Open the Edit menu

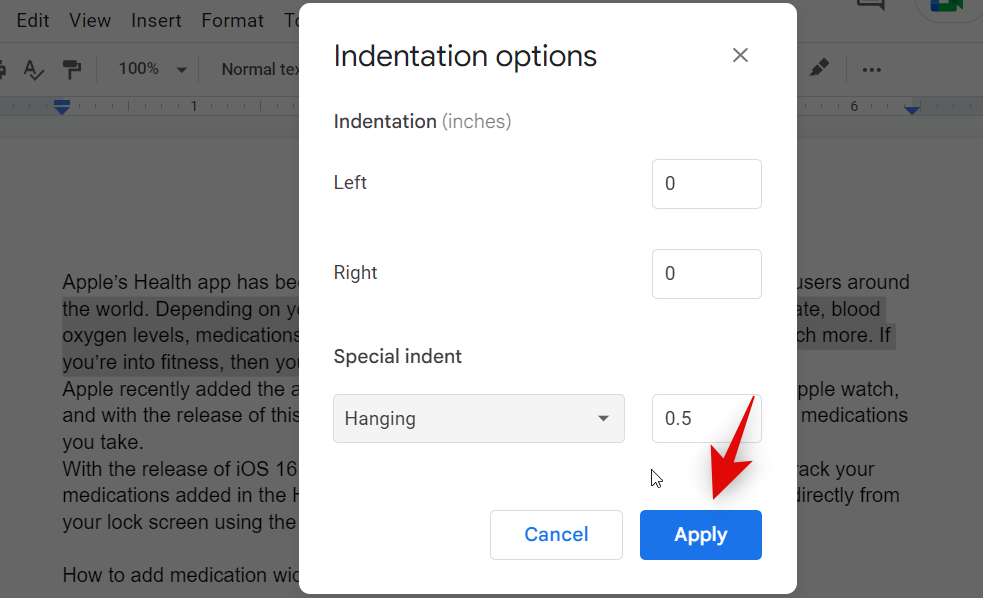pyautogui.click(x=33, y=20)
